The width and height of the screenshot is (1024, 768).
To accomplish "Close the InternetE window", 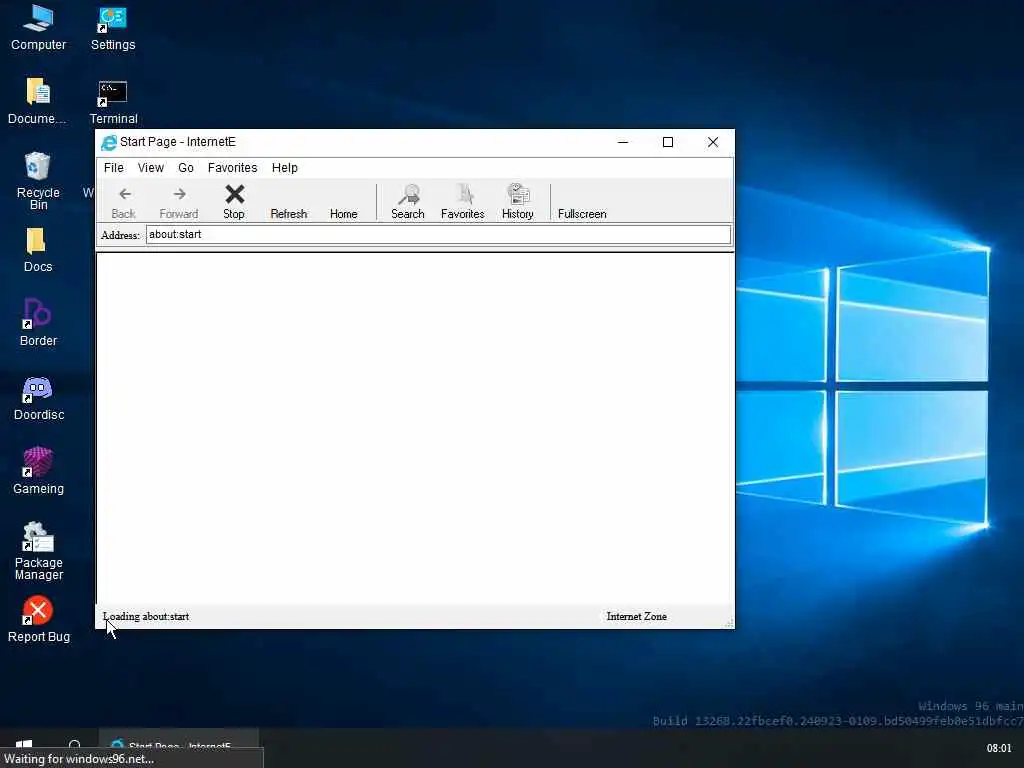I will point(713,142).
